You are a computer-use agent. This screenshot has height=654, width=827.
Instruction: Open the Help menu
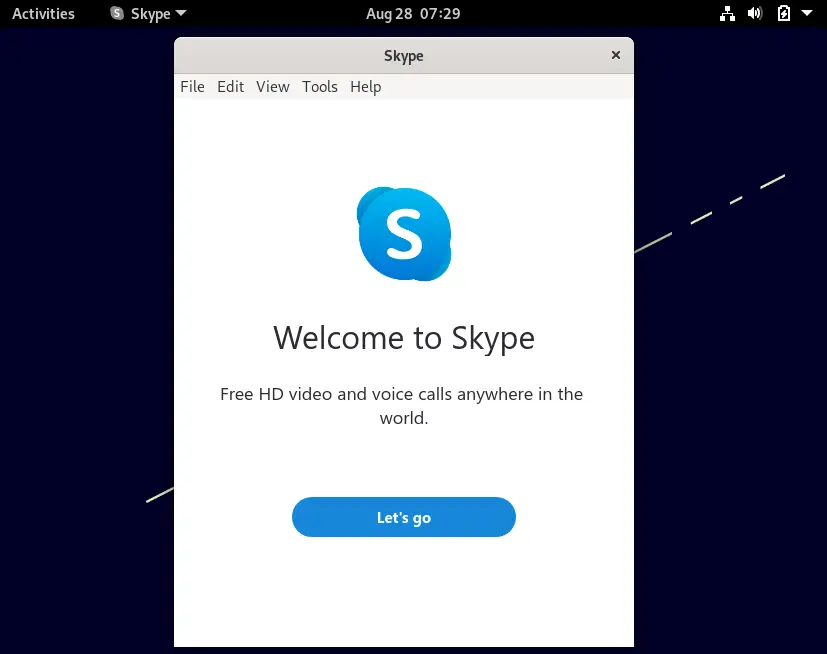pos(366,86)
